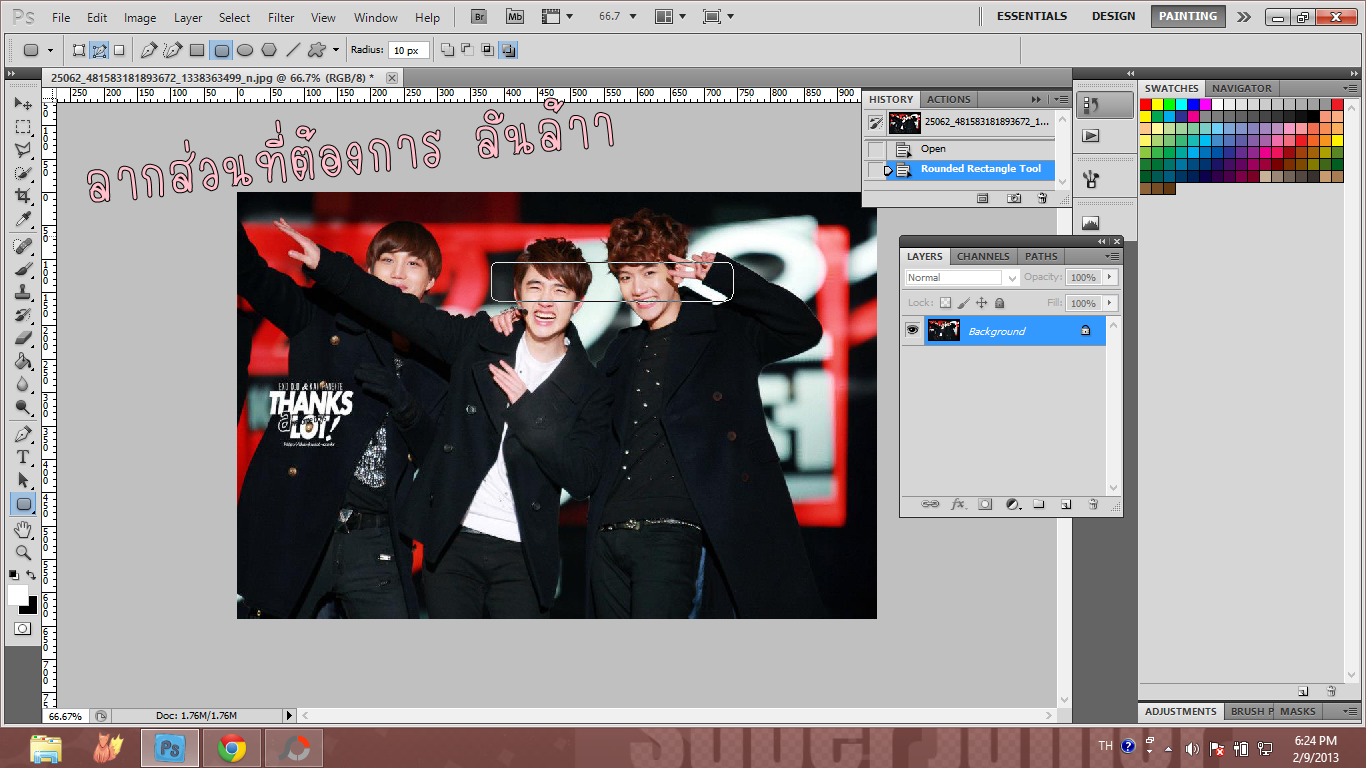Pick the Horizontal Type tool
The height and width of the screenshot is (768, 1366).
[x=22, y=457]
